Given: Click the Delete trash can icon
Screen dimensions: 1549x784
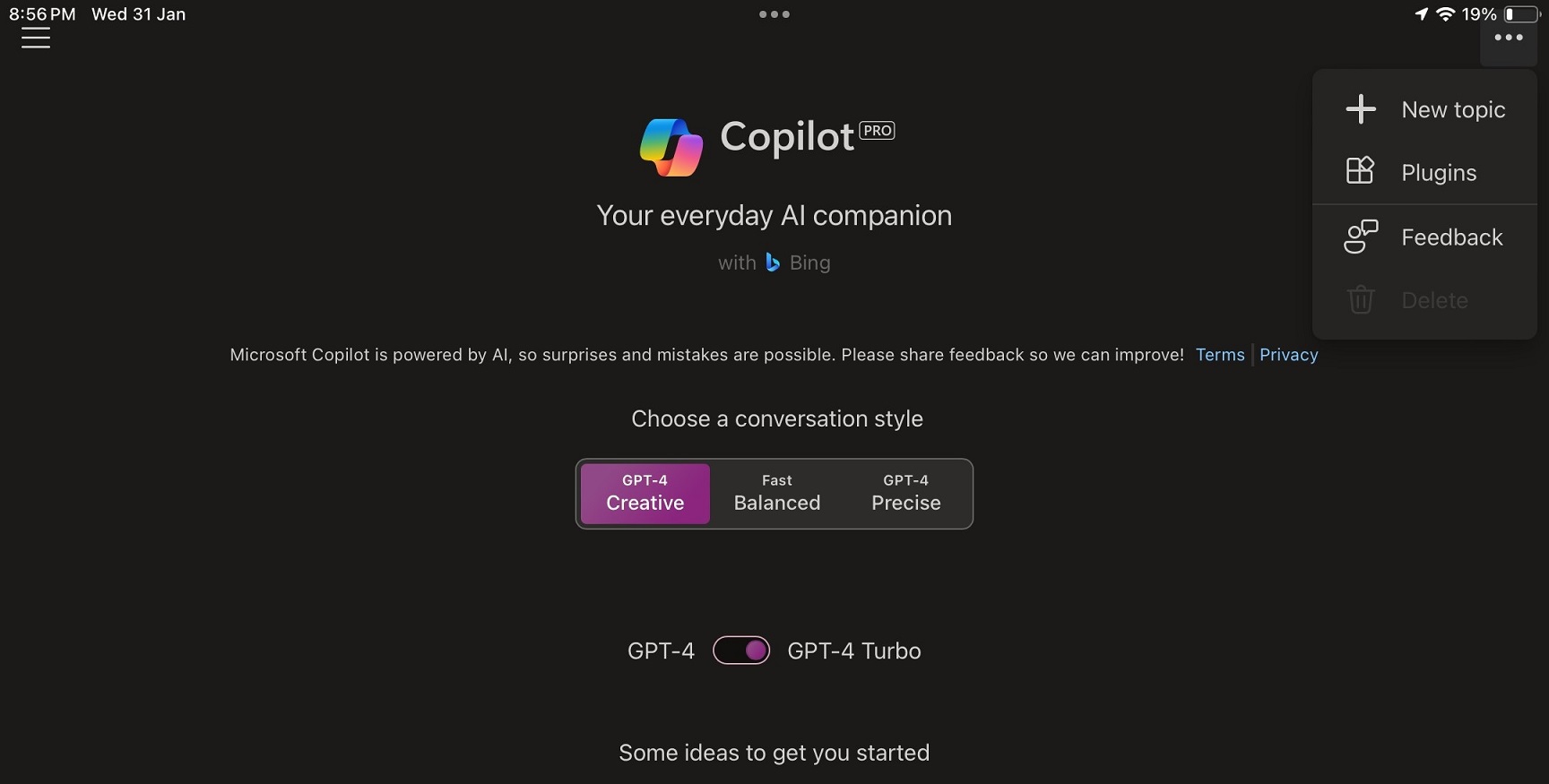Looking at the screenshot, I should tap(1361, 299).
